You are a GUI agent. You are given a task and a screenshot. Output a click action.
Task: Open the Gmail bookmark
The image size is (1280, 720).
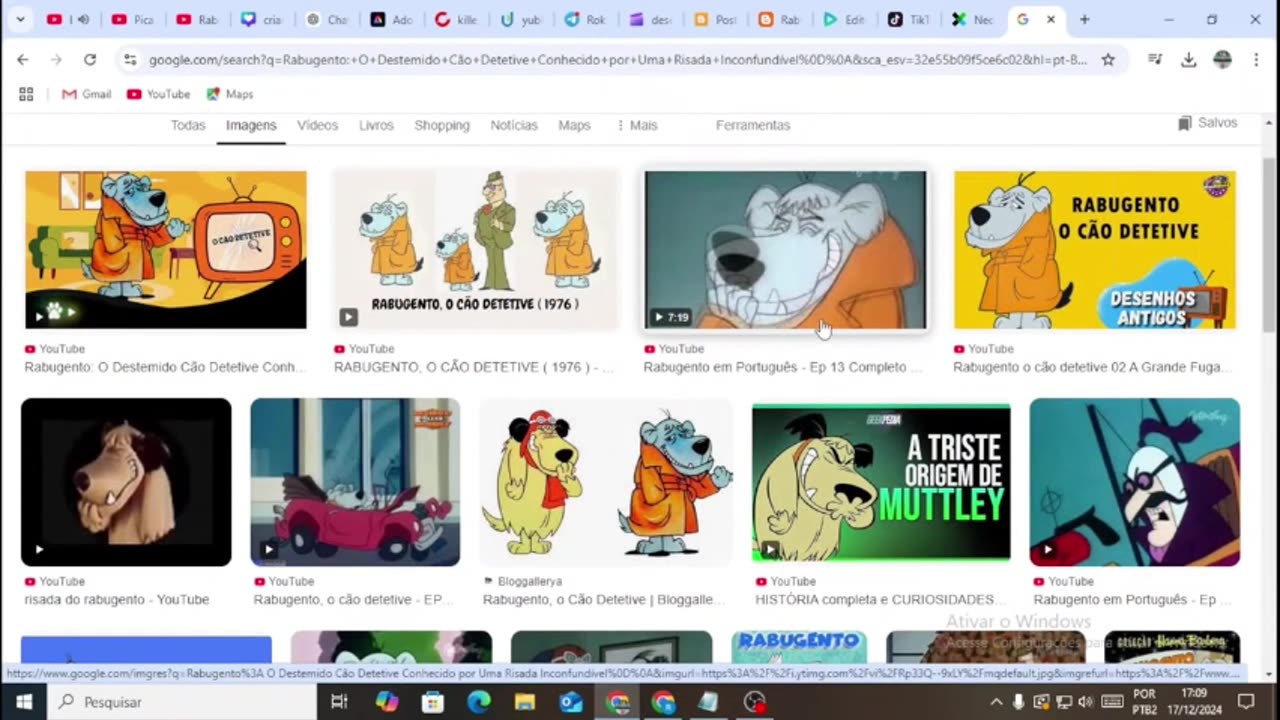[x=86, y=94]
